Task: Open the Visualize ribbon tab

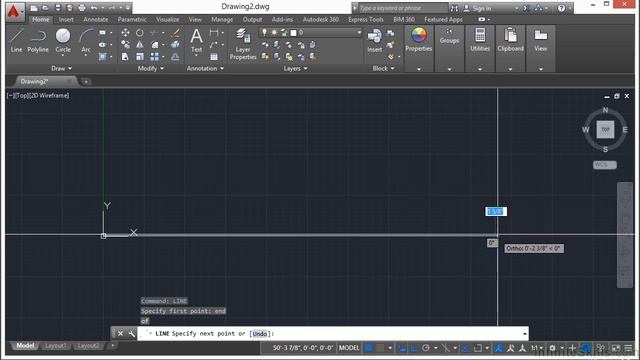Action: click(x=167, y=20)
